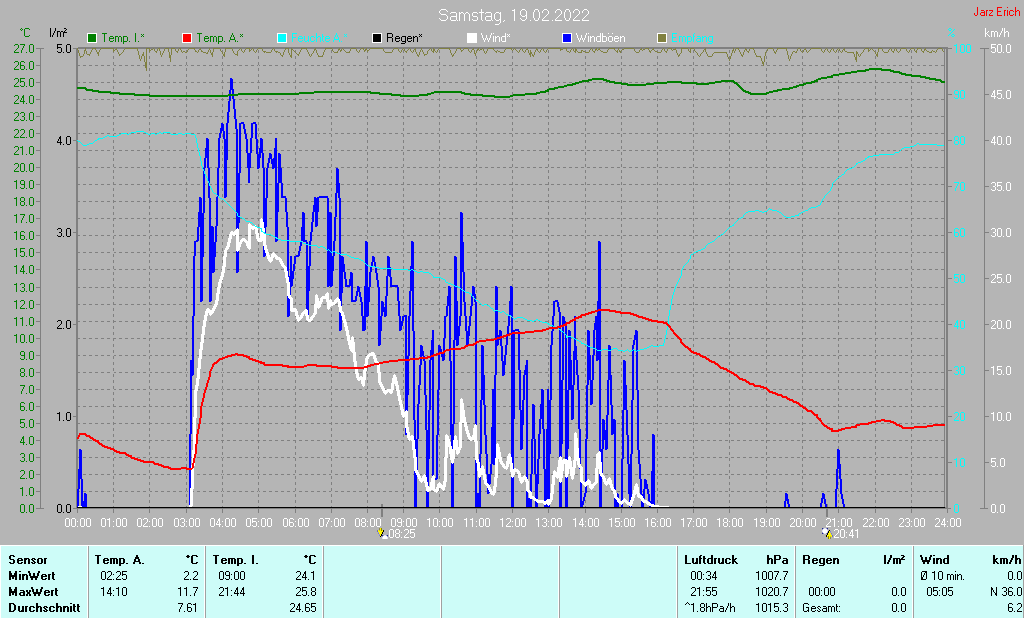Click the 'Sensor' table header
Image resolution: width=1024 pixels, height=618 pixels.
click(x=27, y=560)
